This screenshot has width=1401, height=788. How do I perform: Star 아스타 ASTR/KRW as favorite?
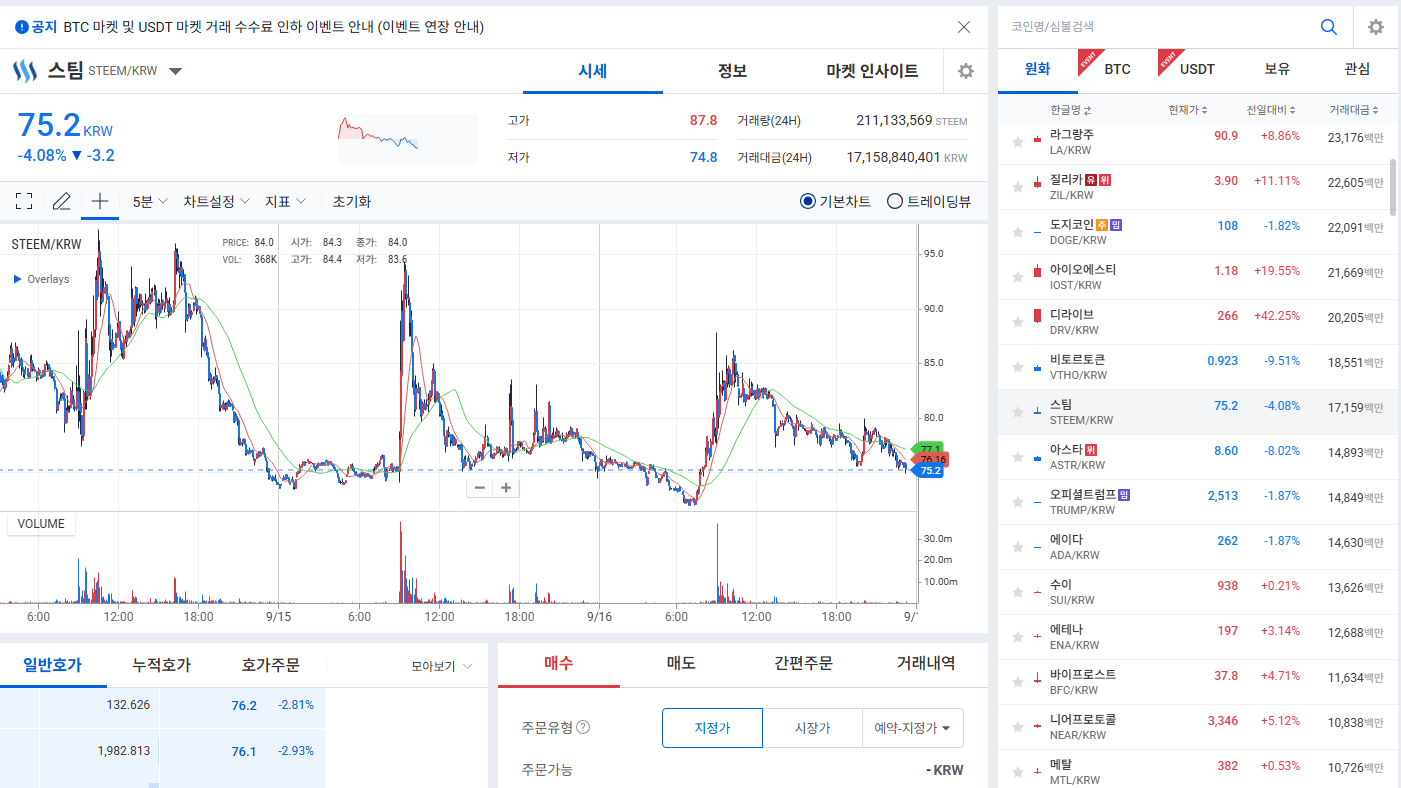pyautogui.click(x=1018, y=457)
